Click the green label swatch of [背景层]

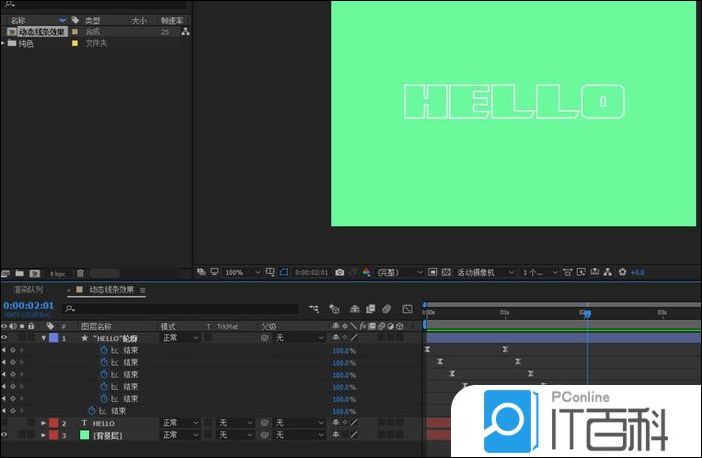coord(84,435)
